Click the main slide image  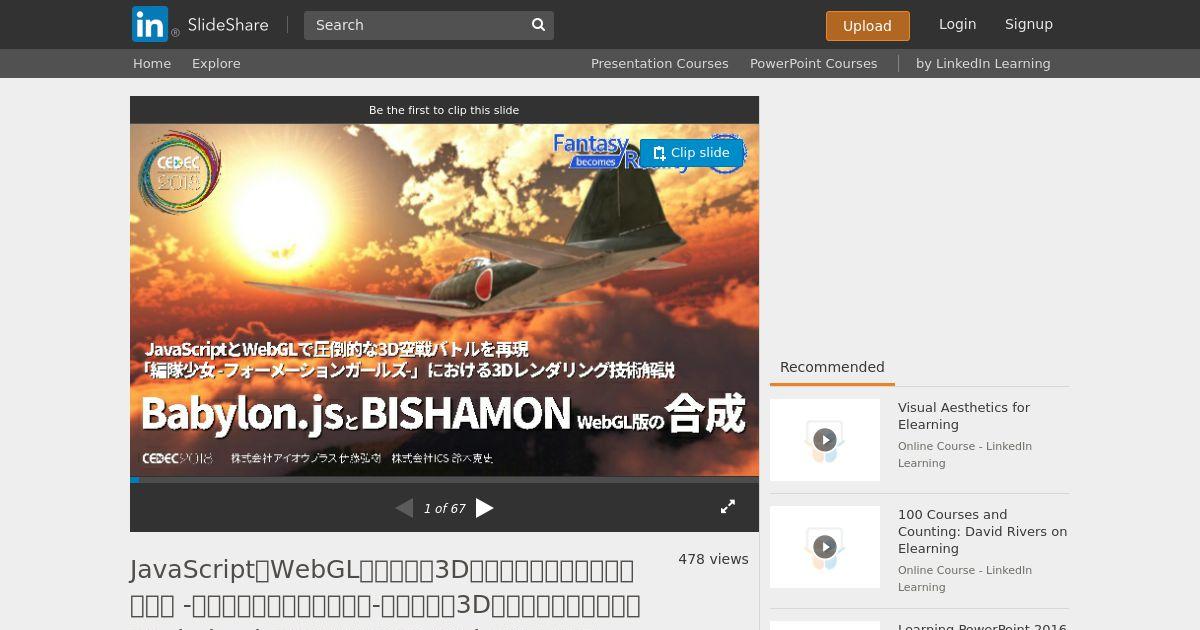click(x=444, y=300)
